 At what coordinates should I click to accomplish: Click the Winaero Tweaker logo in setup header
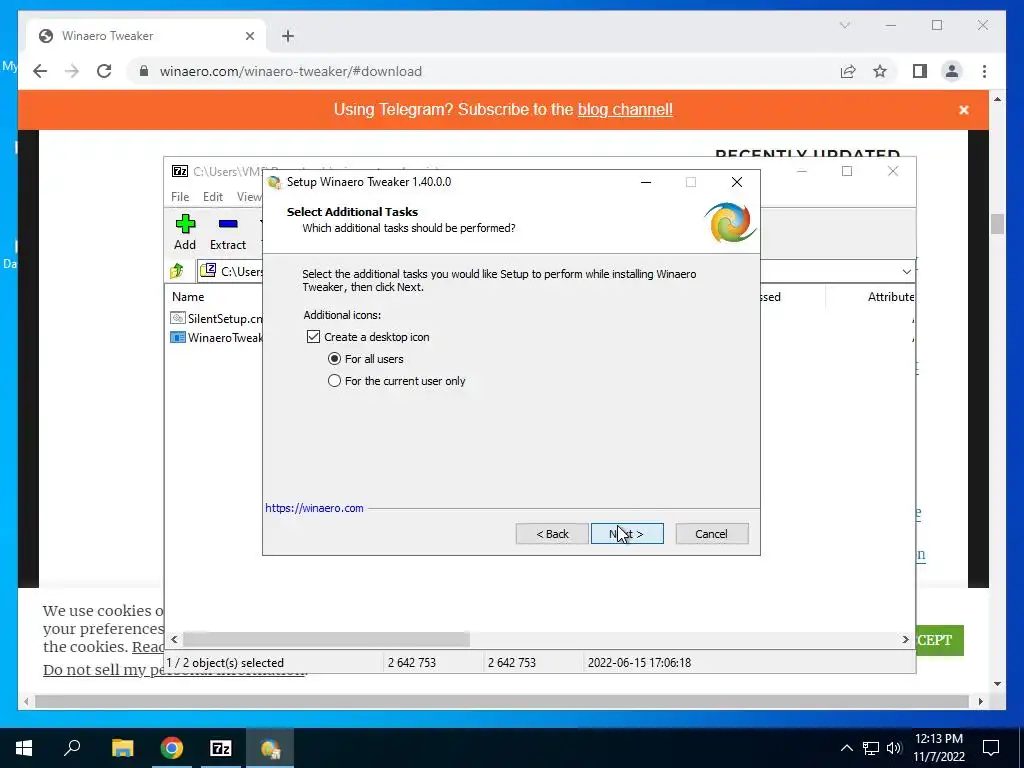tap(730, 223)
